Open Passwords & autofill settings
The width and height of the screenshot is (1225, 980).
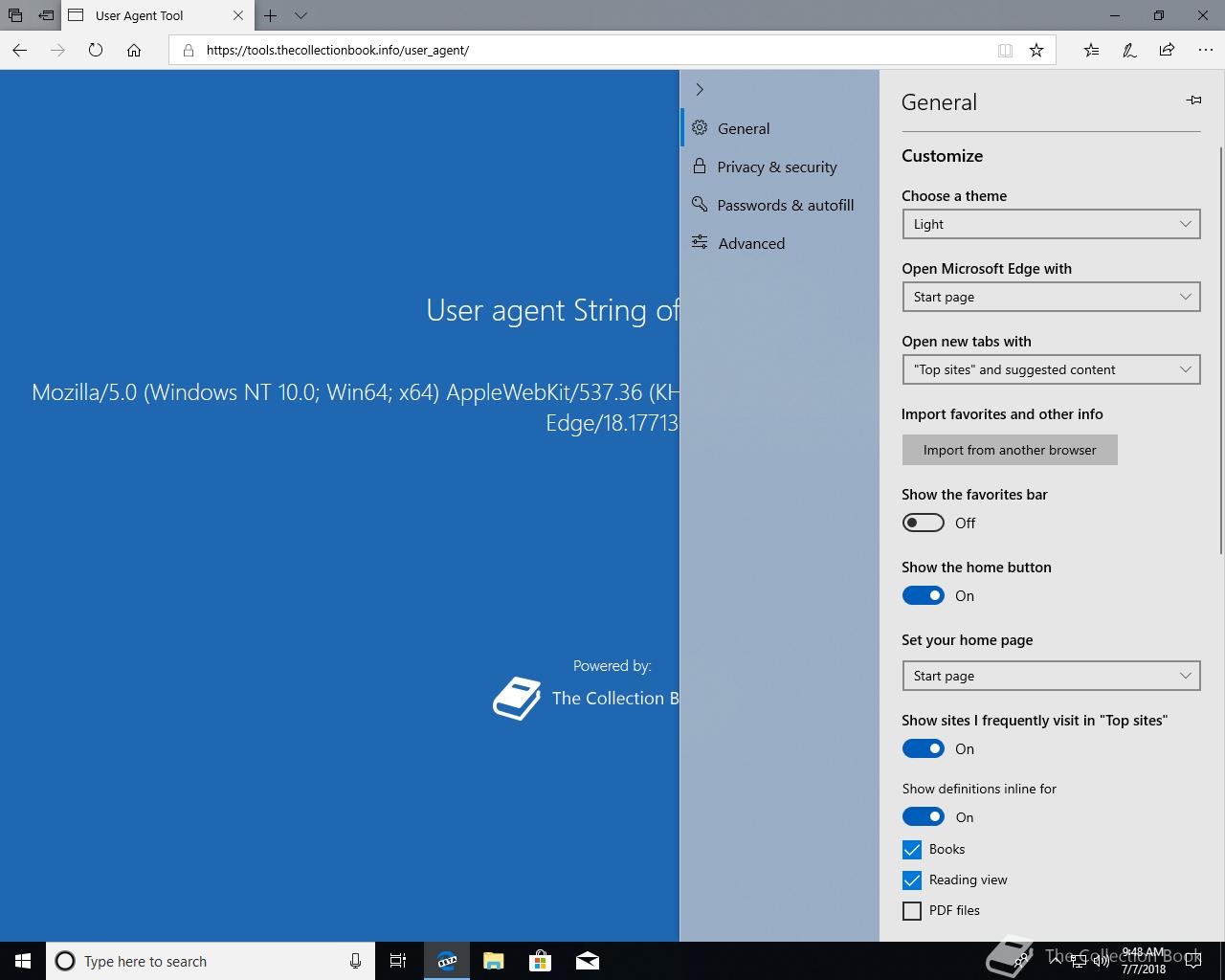780,205
